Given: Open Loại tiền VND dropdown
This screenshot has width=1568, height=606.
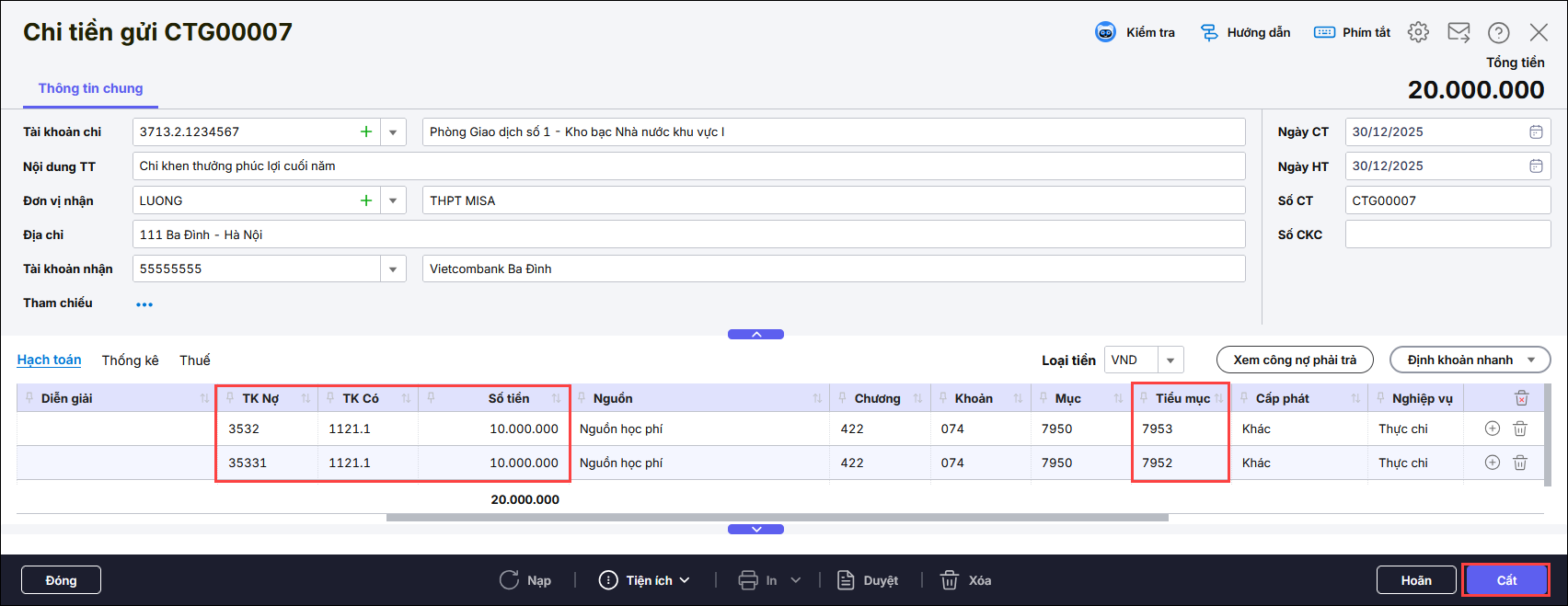Looking at the screenshot, I should click(1170, 360).
